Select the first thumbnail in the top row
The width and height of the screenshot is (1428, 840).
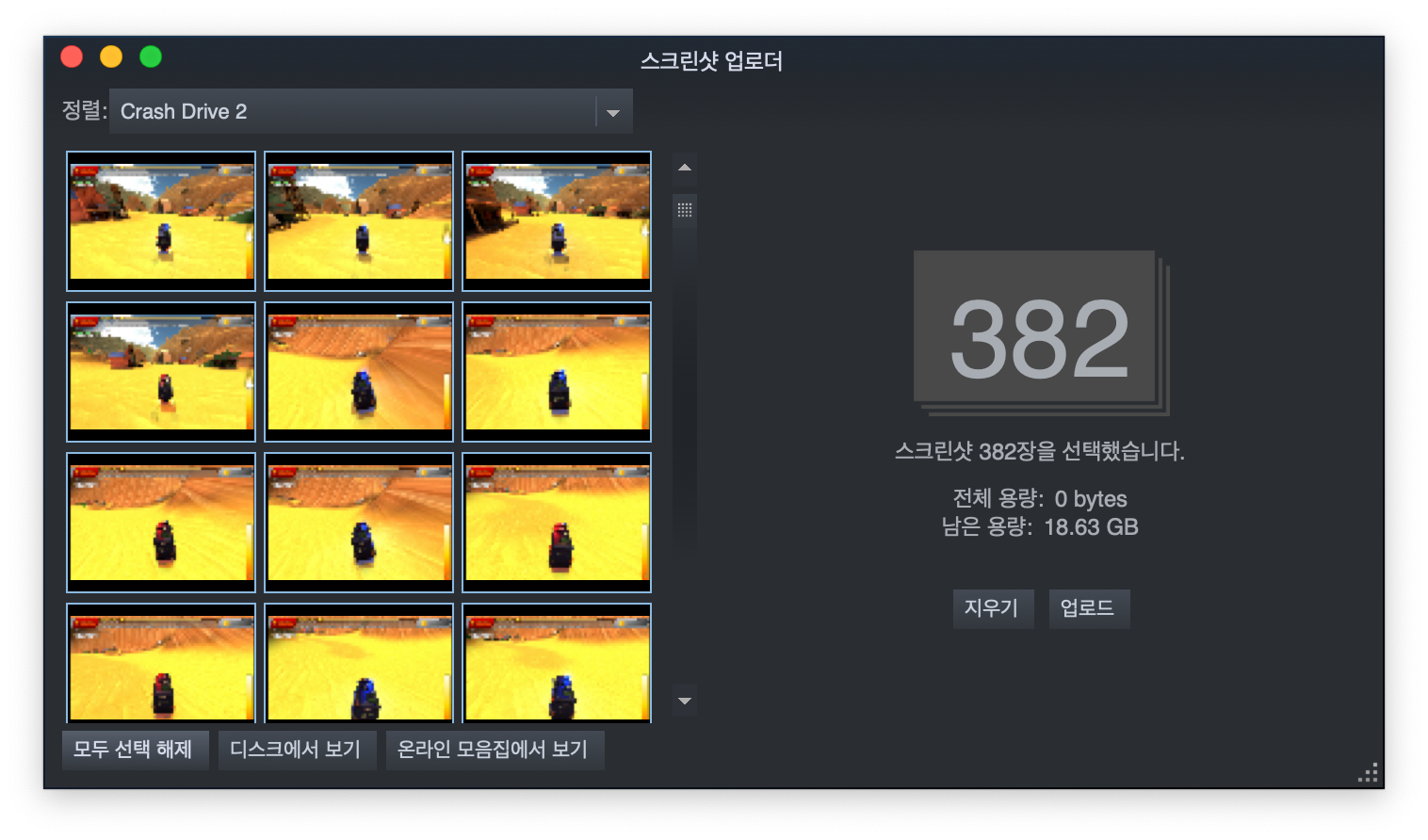[x=161, y=221]
